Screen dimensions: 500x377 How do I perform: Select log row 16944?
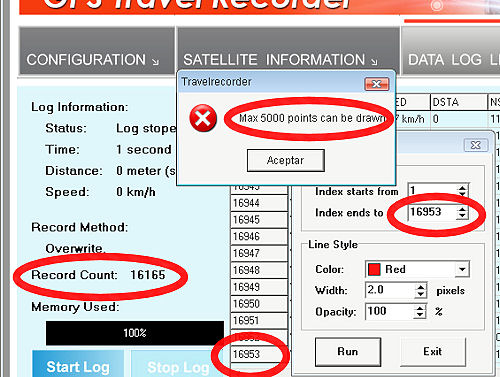point(259,203)
